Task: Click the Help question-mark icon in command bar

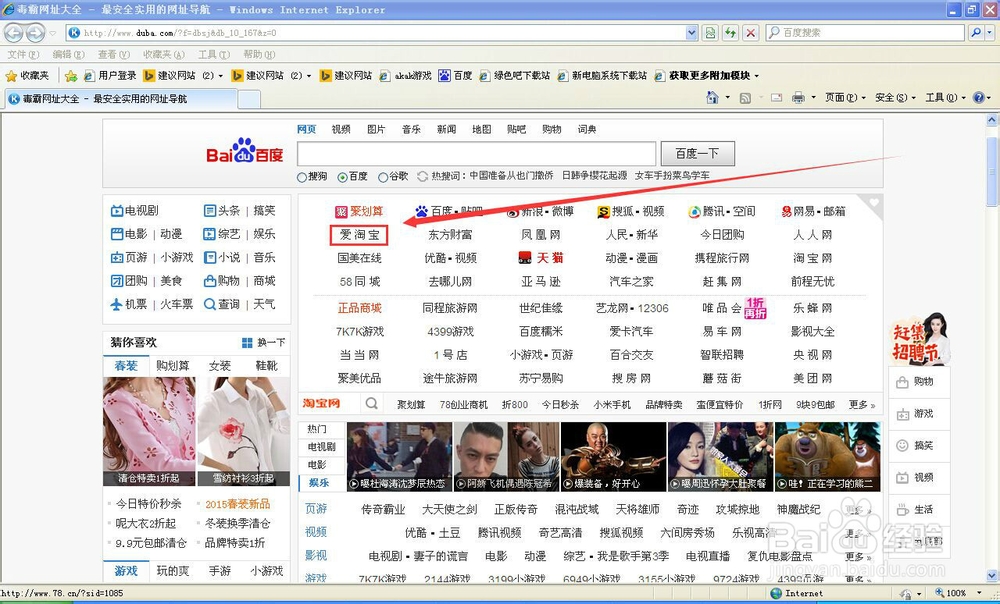Action: tap(979, 98)
